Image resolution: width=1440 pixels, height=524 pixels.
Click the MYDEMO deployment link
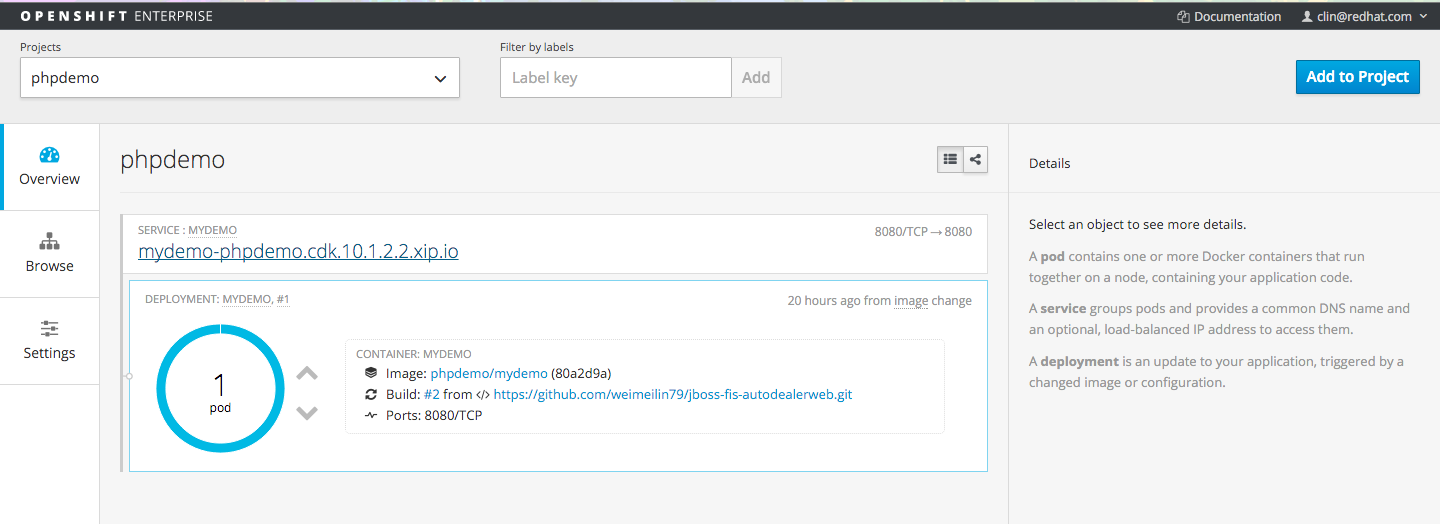[x=246, y=299]
